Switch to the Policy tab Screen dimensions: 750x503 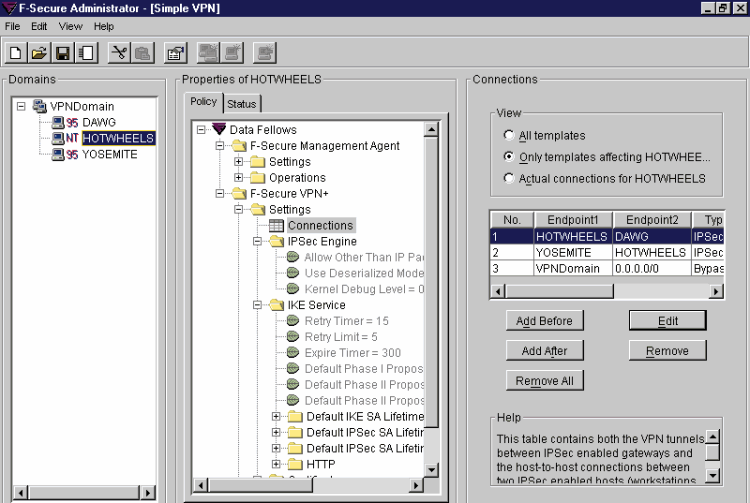pyautogui.click(x=203, y=101)
